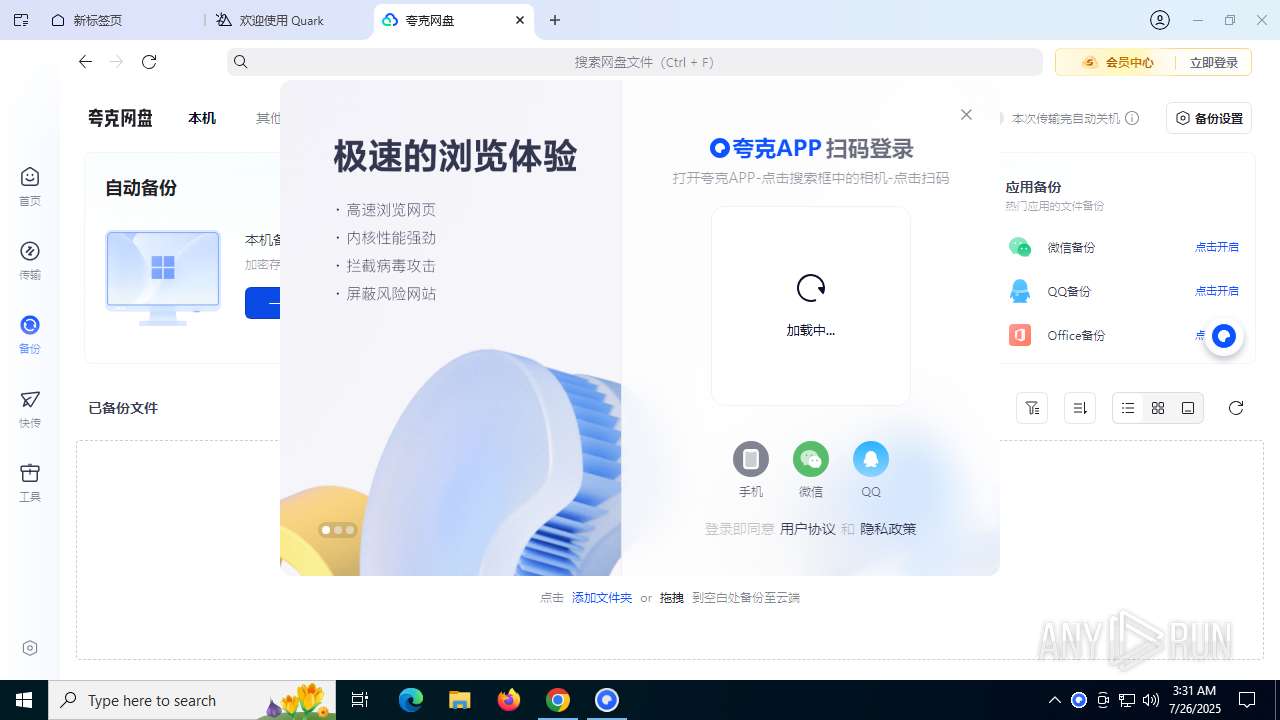Open the 隐私政策 link
1280x720 pixels.
click(888, 529)
